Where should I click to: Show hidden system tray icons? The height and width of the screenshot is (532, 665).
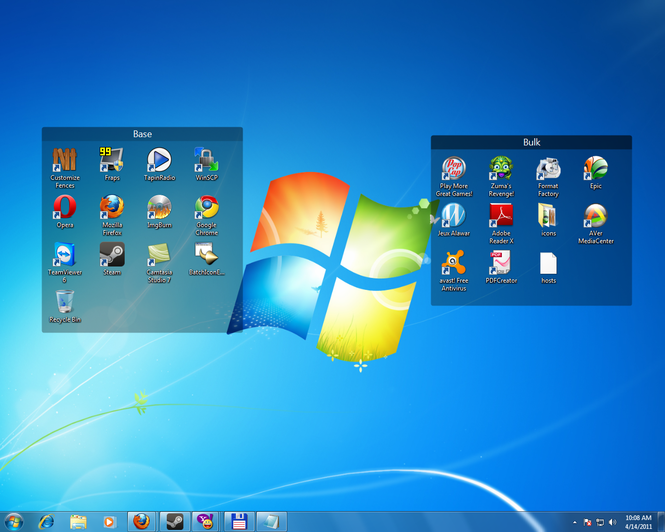pyautogui.click(x=575, y=522)
